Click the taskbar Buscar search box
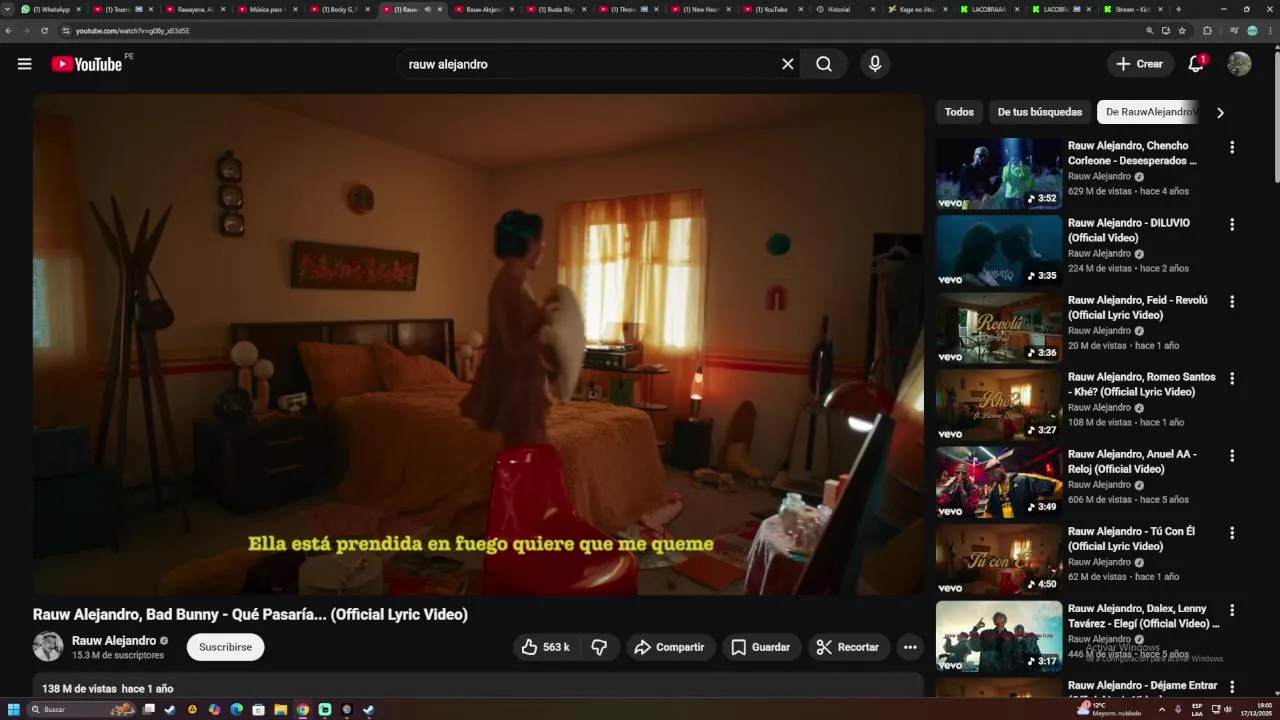1280x720 pixels. [82, 709]
